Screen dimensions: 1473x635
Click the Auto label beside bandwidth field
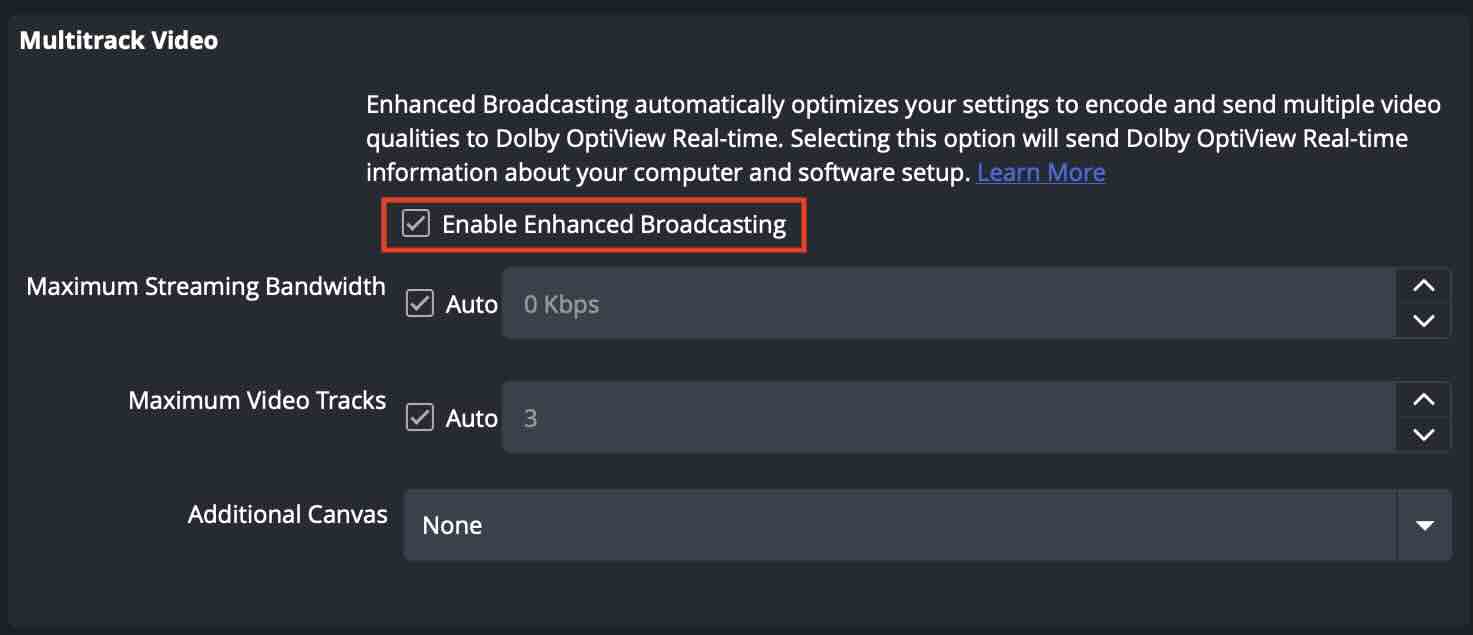472,304
